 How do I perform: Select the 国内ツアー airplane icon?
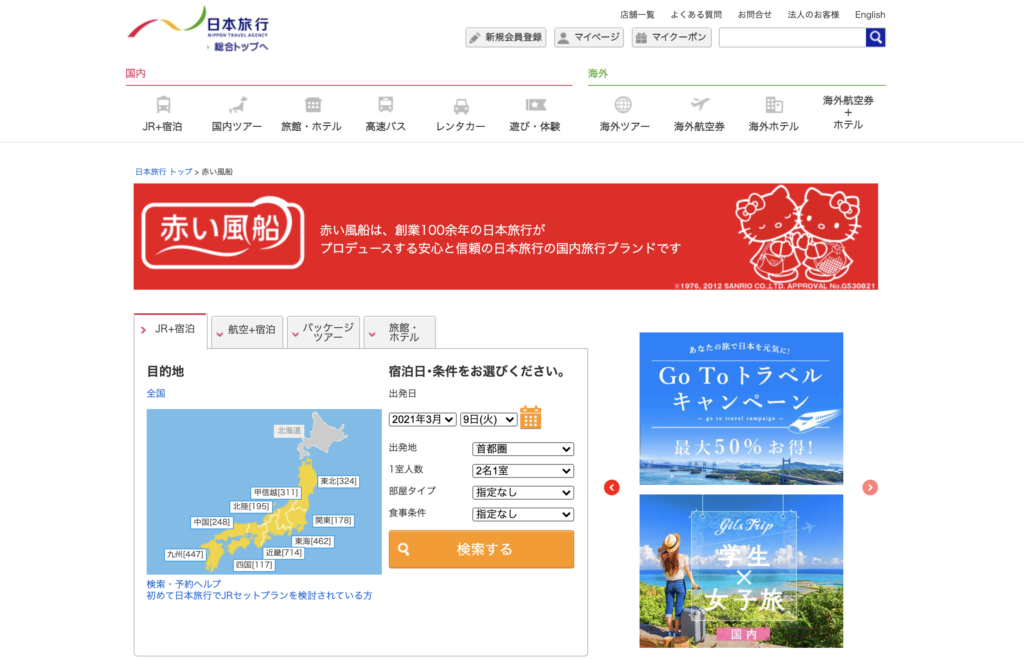[237, 104]
